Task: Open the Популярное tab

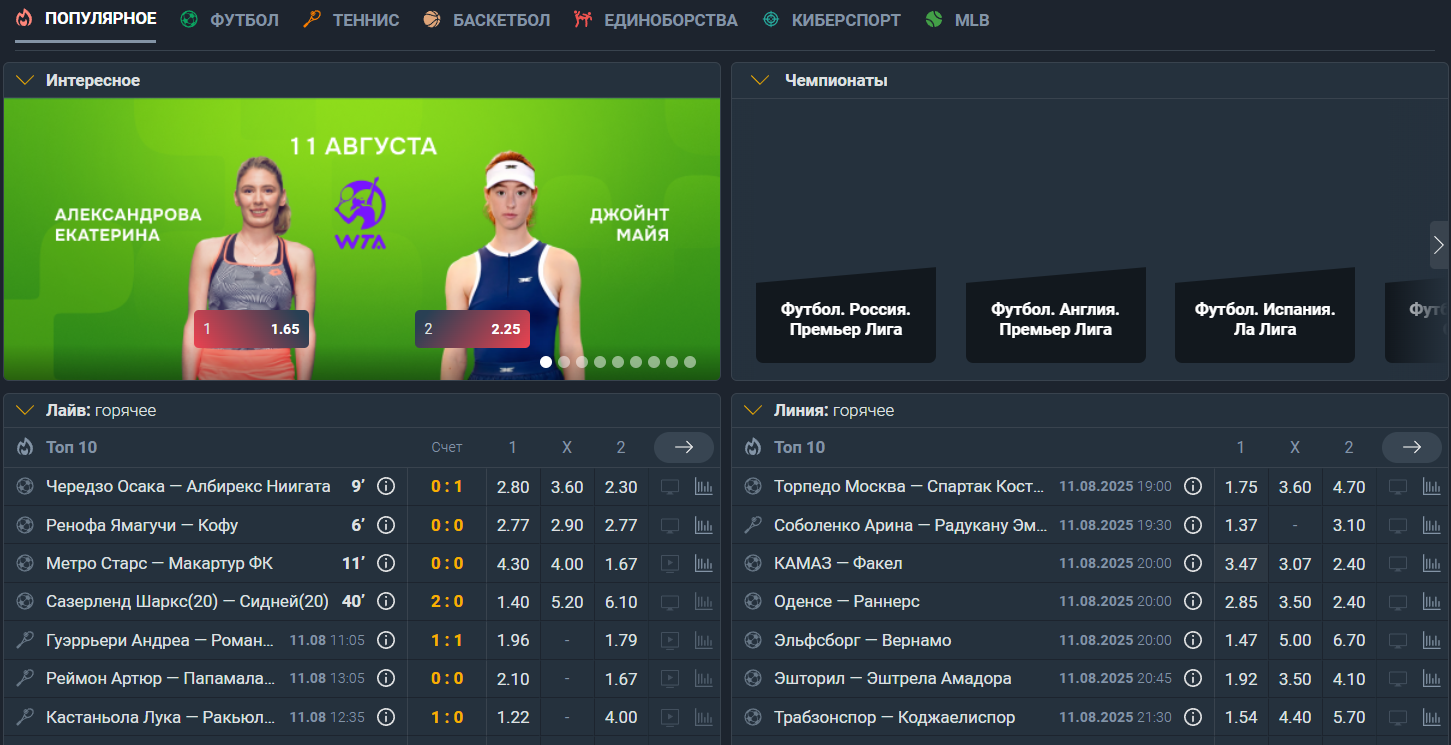Action: click(86, 19)
